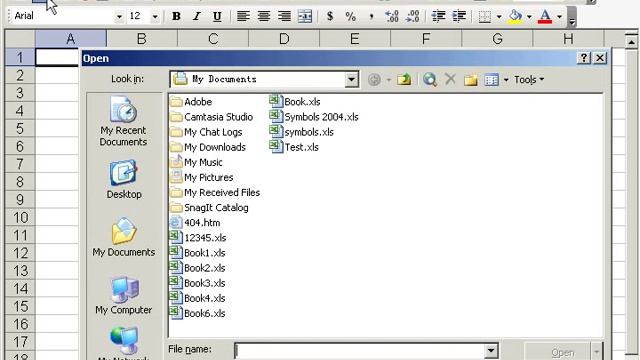Select the My Pictures folder

click(x=202, y=177)
